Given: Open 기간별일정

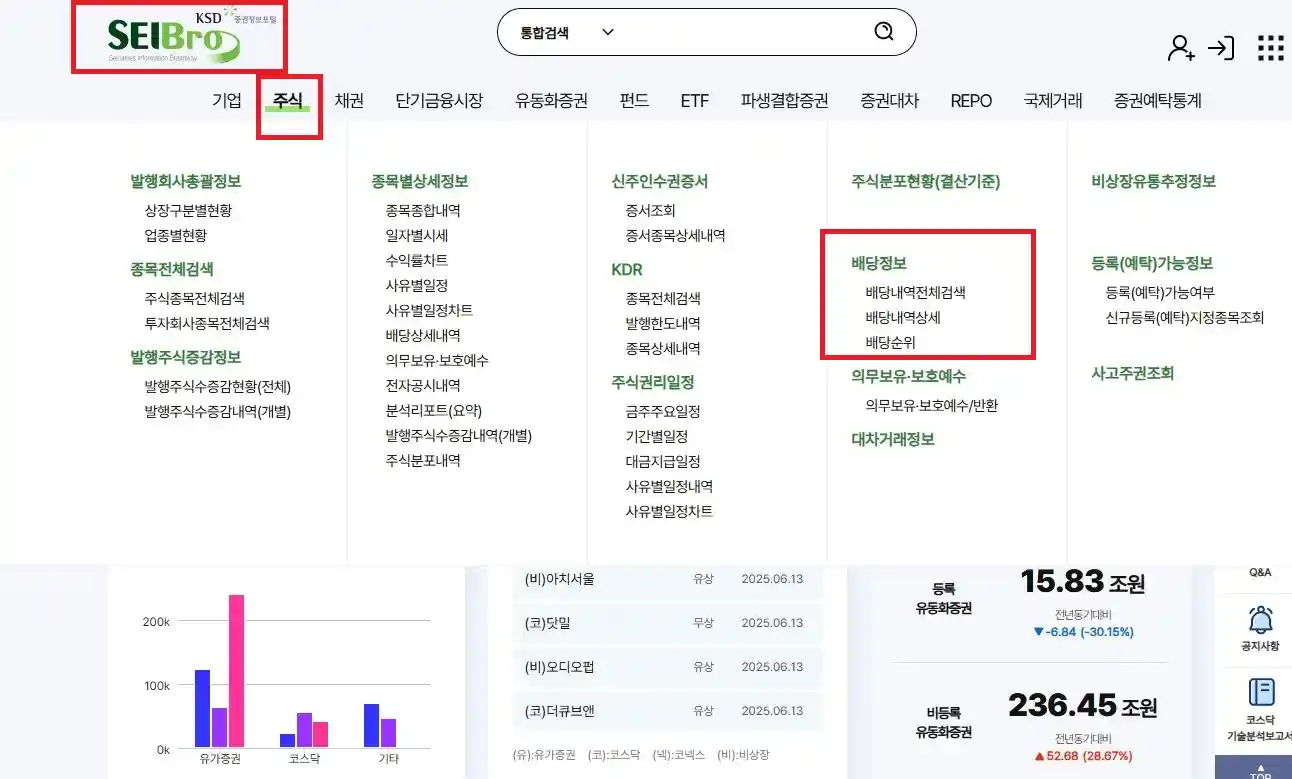Looking at the screenshot, I should [656, 436].
